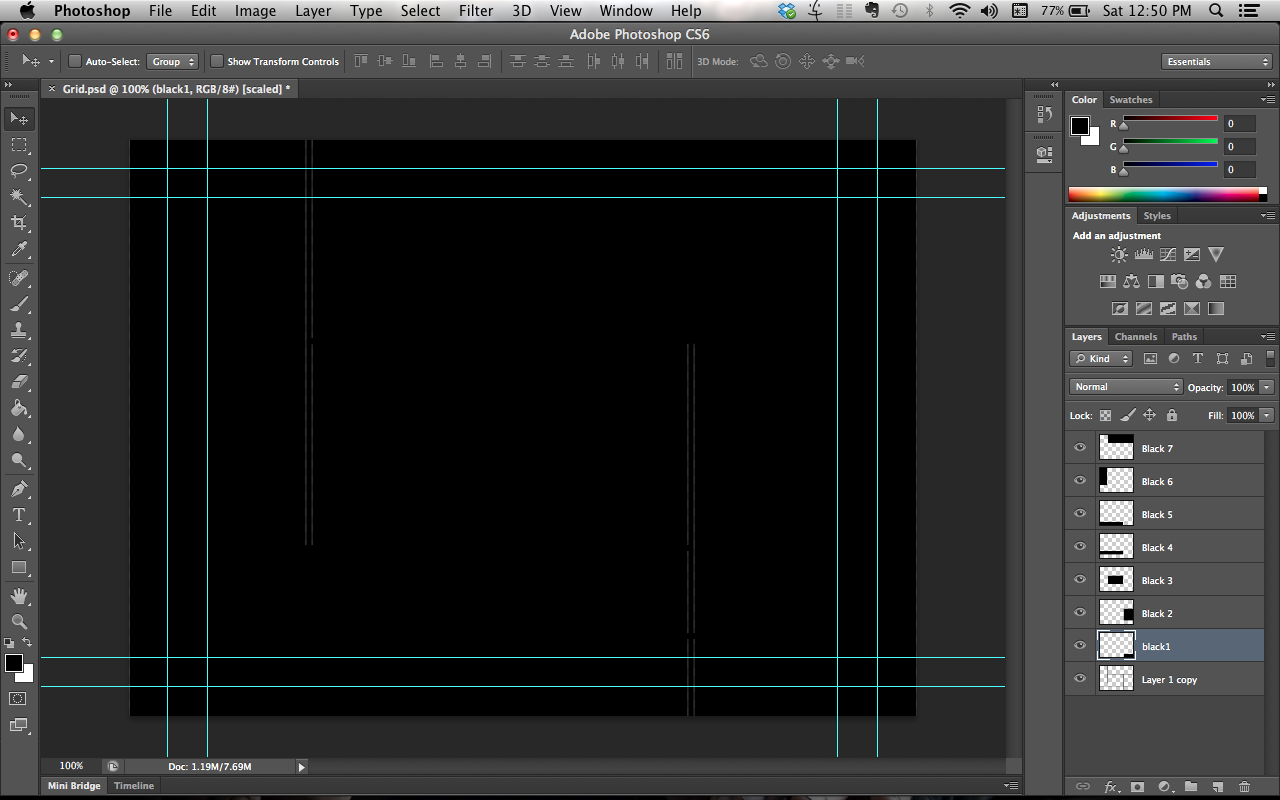Click the Mini Bridge button

73,785
